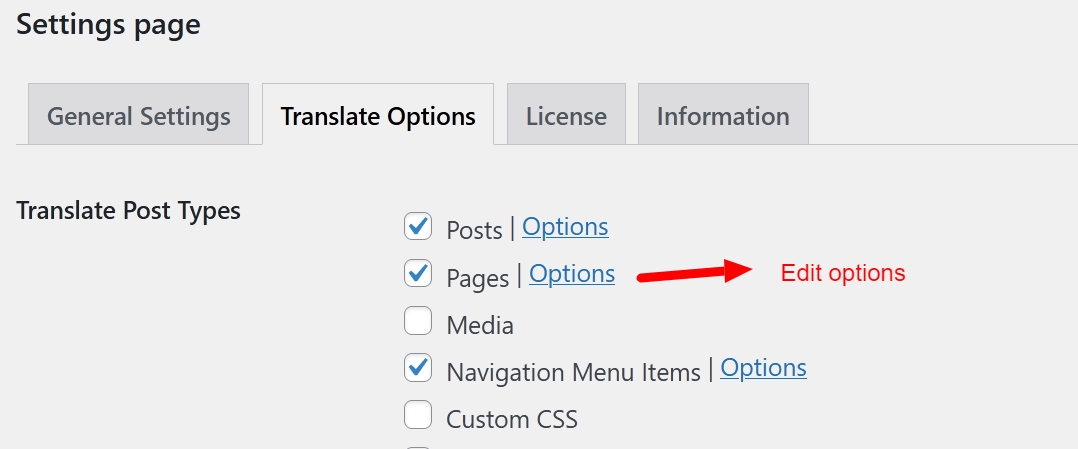Viewport: 1078px width, 449px height.
Task: Enable the Media checkbox
Action: point(417,320)
